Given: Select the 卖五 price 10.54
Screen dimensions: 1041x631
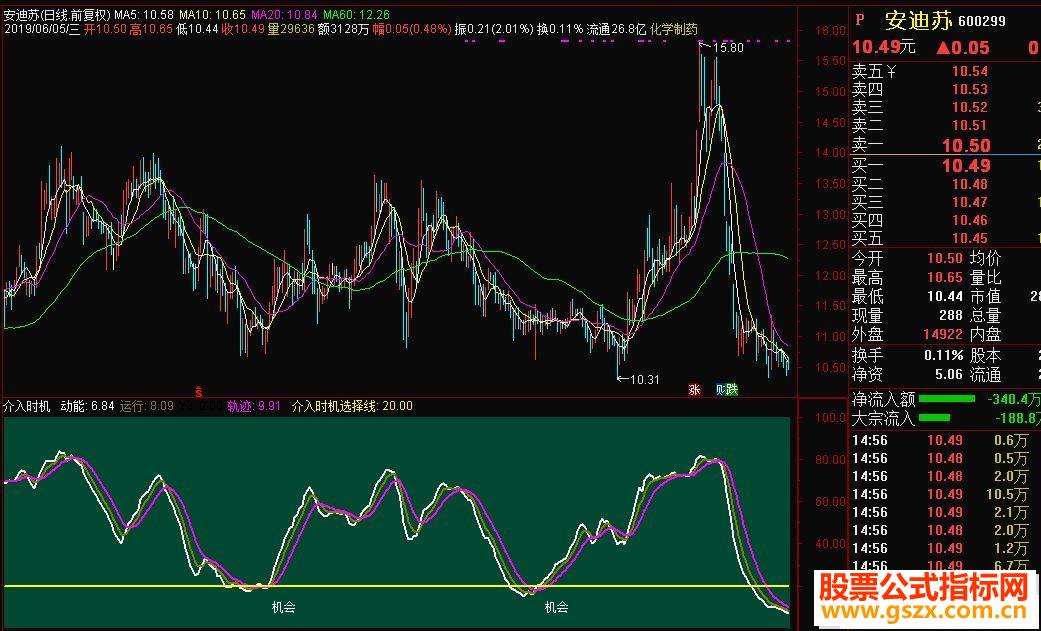Looking at the screenshot, I should click(970, 71).
